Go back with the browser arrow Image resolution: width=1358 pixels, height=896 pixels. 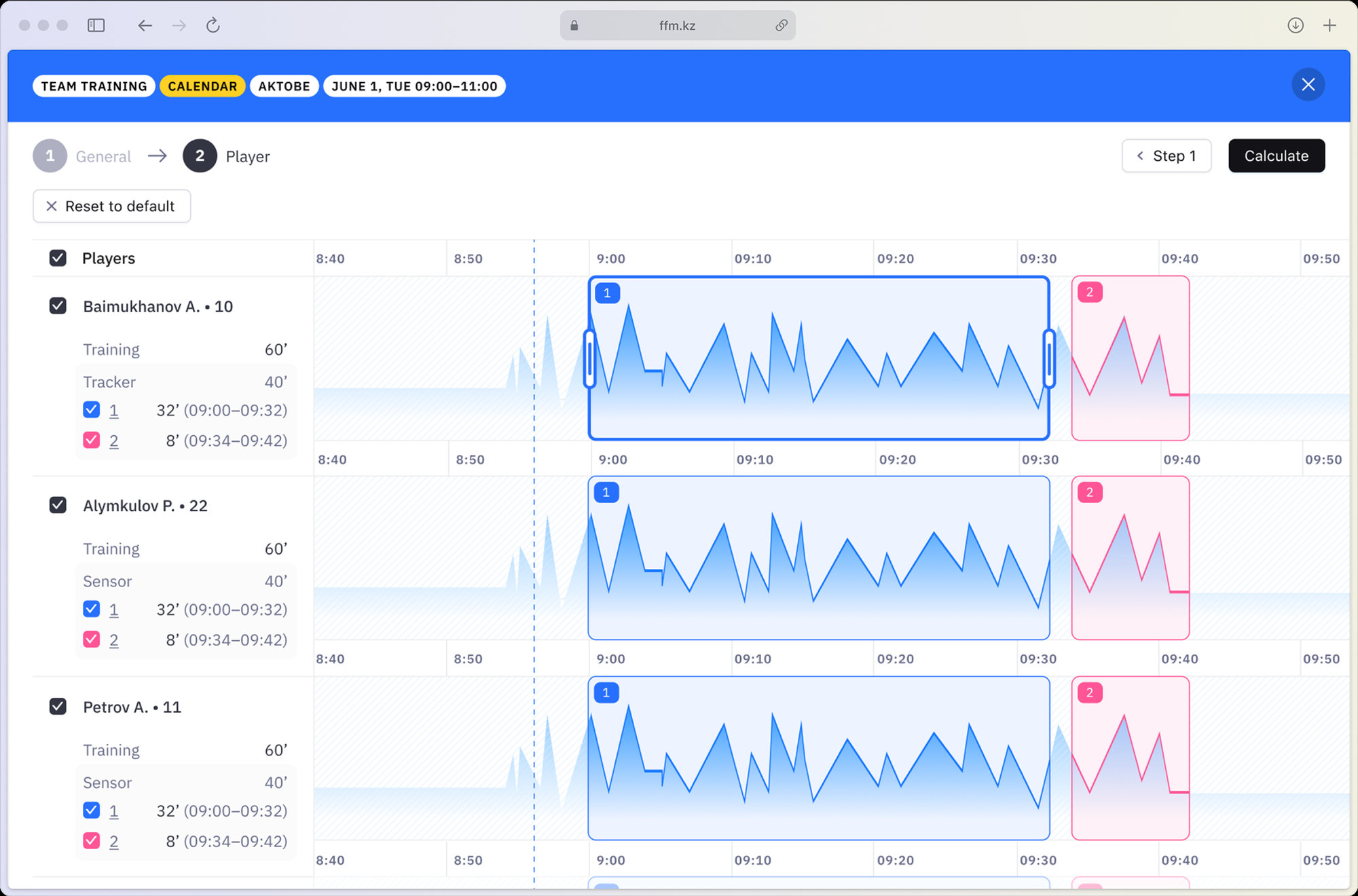[x=145, y=26]
